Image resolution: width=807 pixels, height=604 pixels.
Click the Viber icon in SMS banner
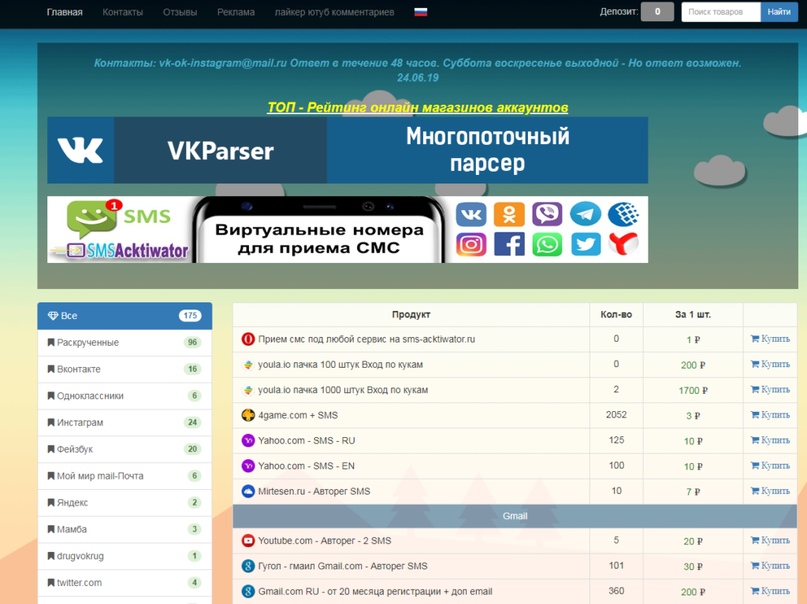(547, 214)
